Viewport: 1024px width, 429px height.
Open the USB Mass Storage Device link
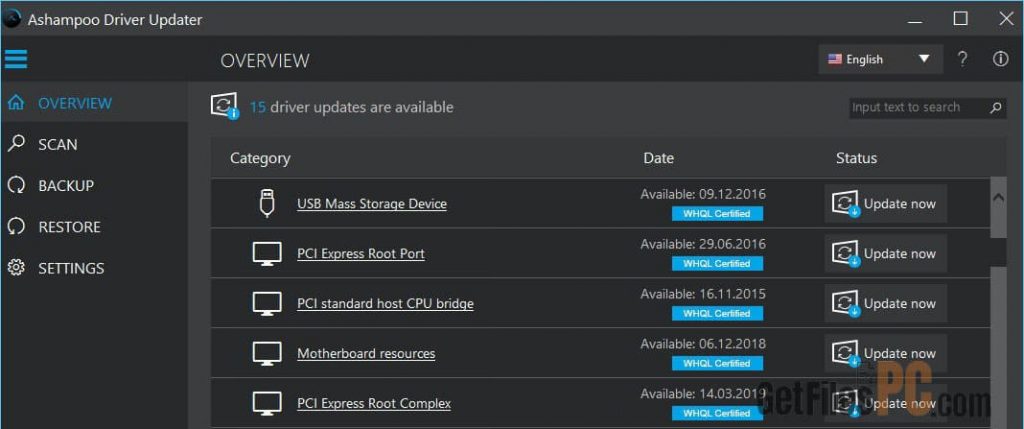(372, 204)
